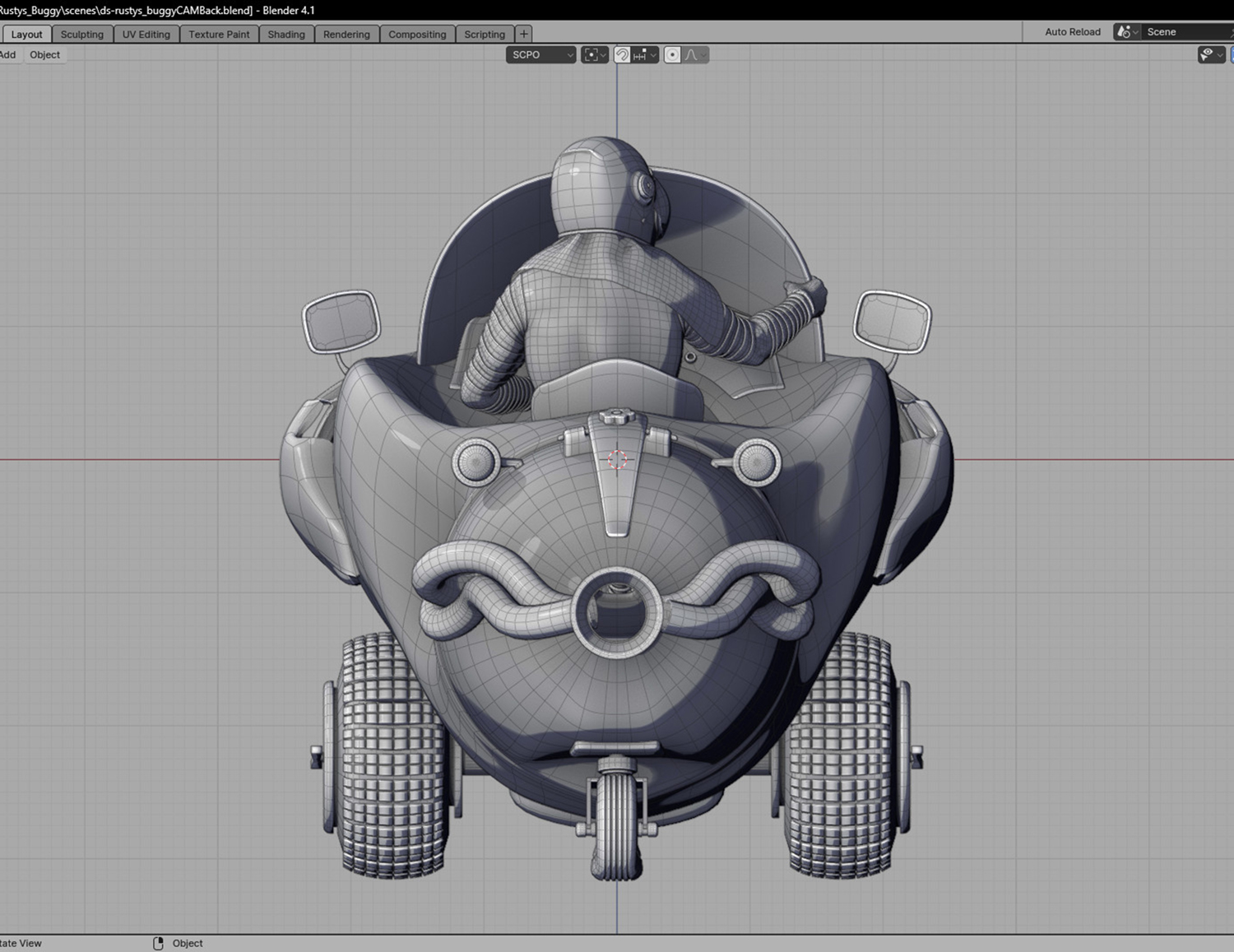This screenshot has height=952, width=1234.
Task: Switch to the Sculpting workspace tab
Action: pos(82,35)
